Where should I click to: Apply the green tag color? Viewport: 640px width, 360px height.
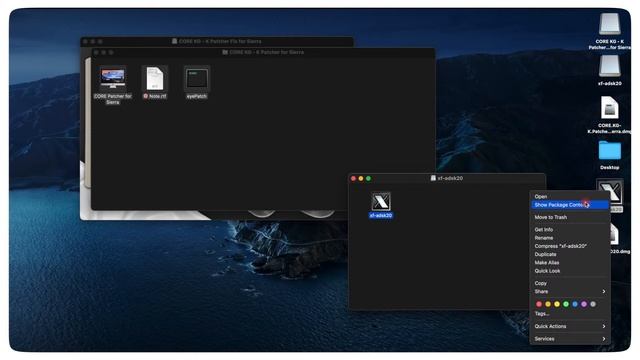(x=566, y=304)
